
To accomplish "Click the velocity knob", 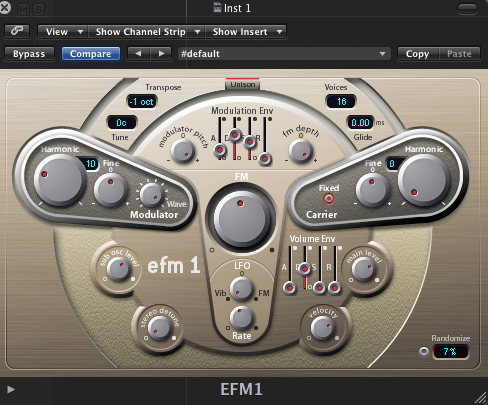I will click(x=323, y=328).
